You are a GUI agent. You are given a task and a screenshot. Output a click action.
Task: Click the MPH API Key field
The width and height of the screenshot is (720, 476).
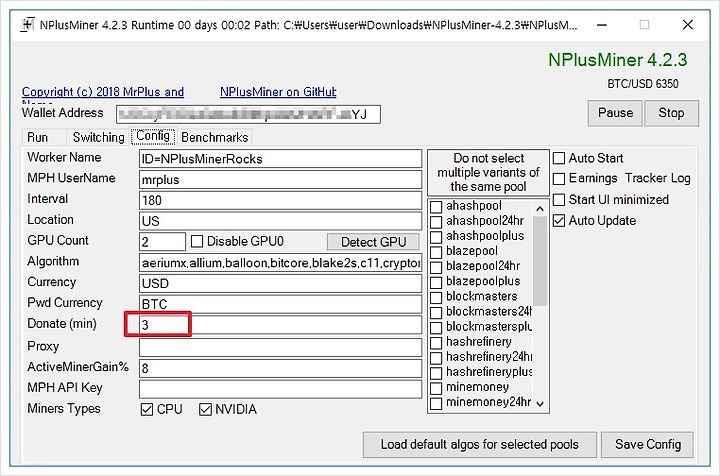click(x=280, y=389)
